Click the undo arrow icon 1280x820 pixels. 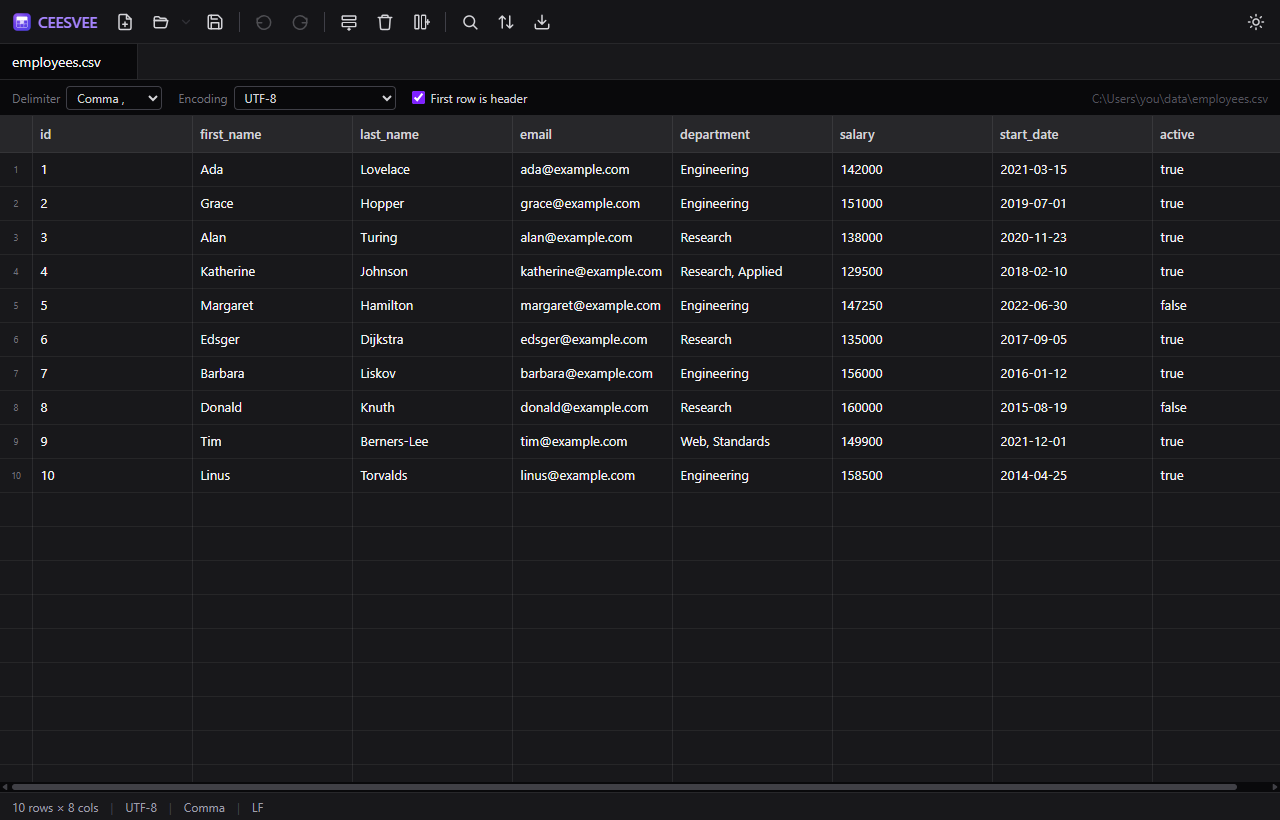pos(264,22)
